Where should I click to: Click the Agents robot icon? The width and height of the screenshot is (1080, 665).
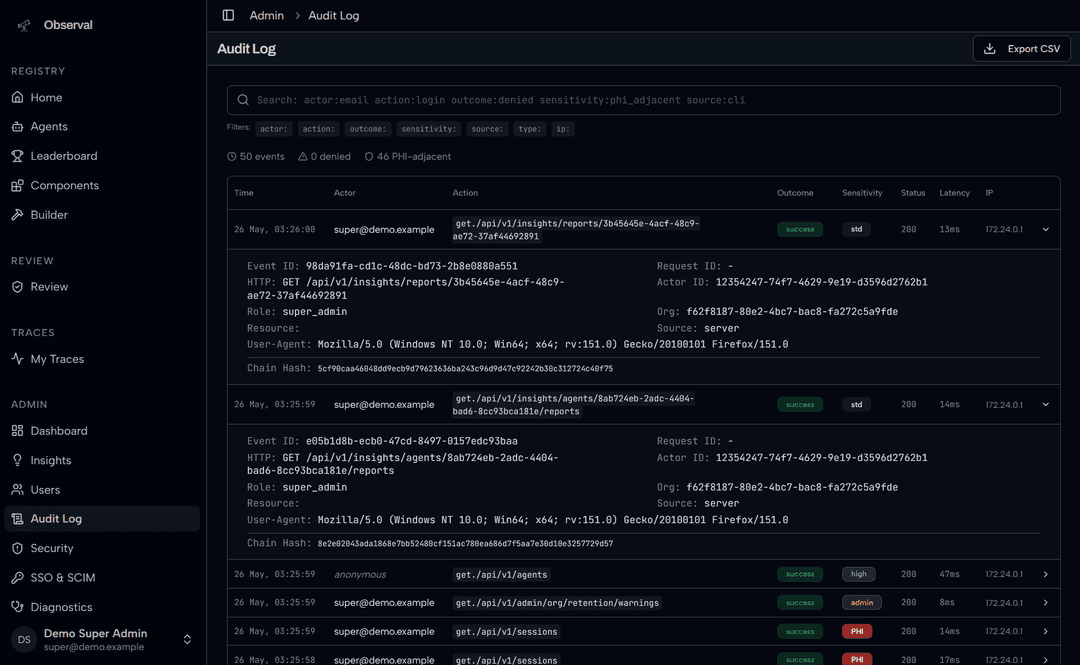click(x=17, y=127)
